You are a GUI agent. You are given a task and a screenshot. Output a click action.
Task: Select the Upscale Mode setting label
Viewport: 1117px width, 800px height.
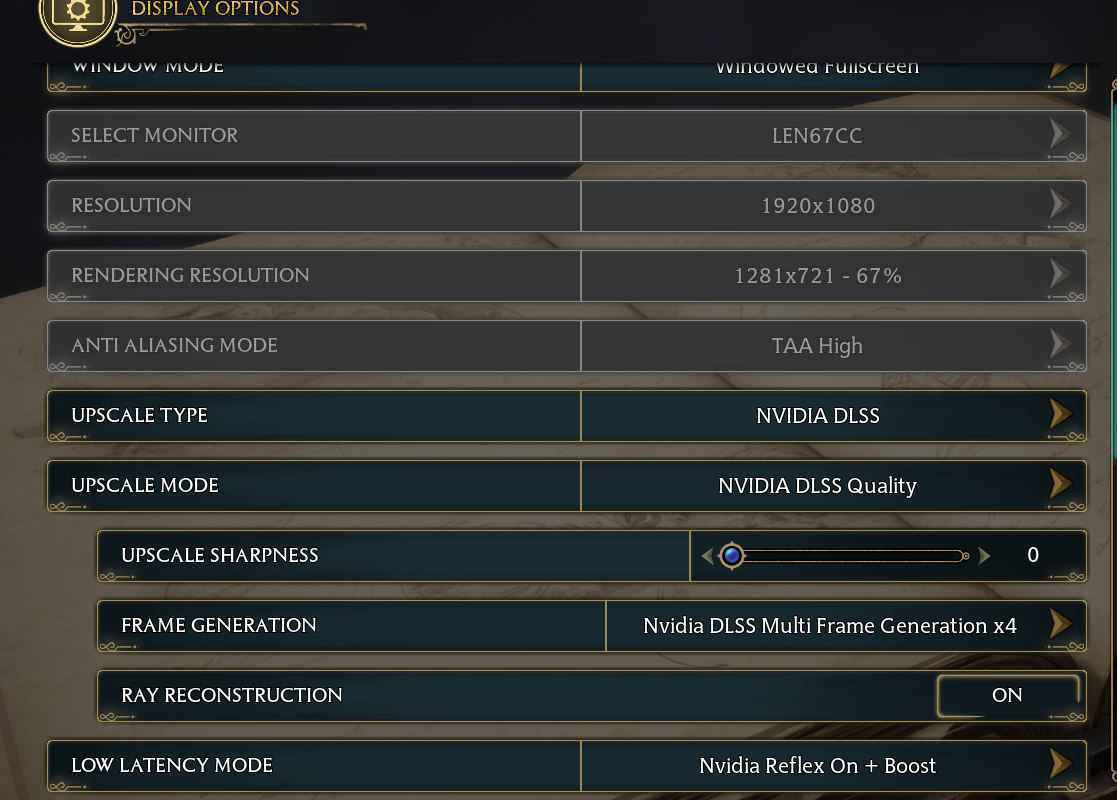tap(145, 486)
